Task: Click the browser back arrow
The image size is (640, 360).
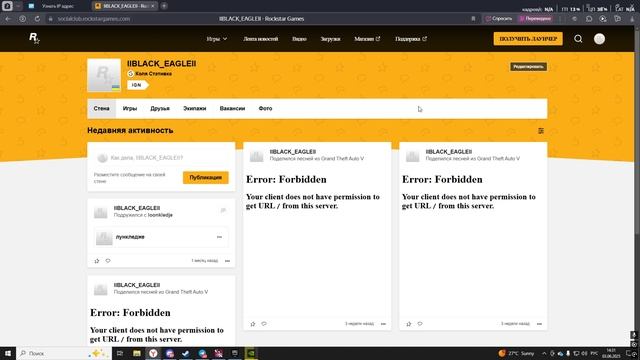Action: click(8, 19)
